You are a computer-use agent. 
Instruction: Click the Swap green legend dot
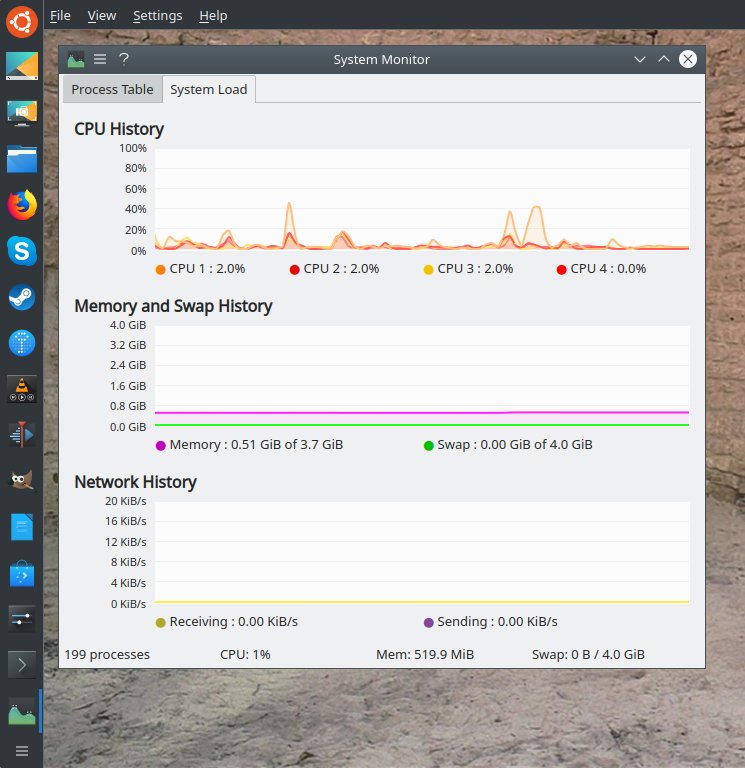click(428, 446)
